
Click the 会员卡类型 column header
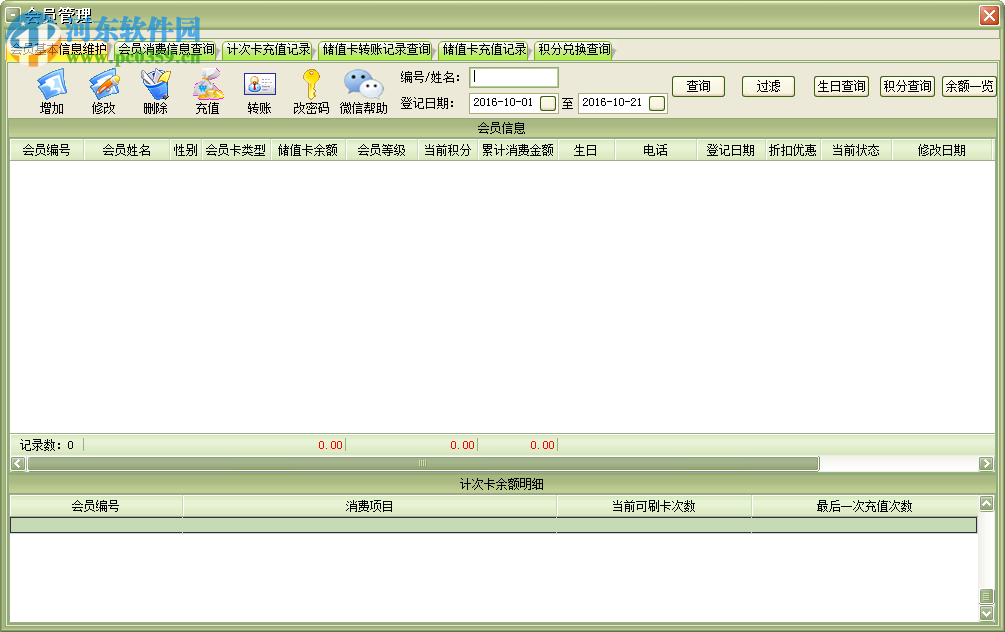(236, 150)
